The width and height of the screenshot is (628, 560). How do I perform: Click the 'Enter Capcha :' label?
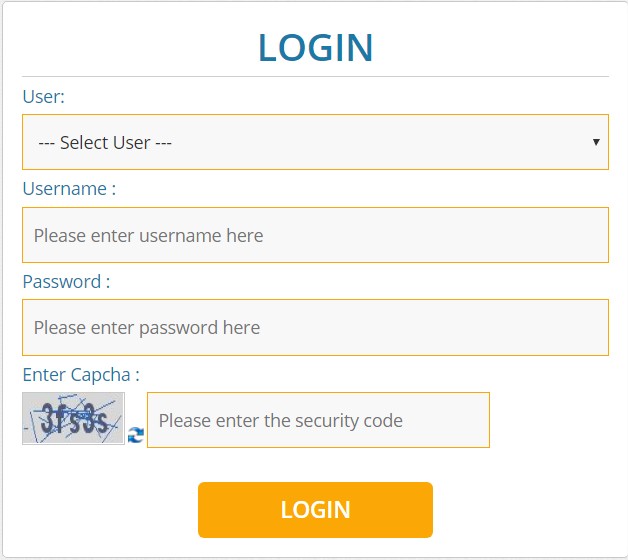(x=81, y=375)
